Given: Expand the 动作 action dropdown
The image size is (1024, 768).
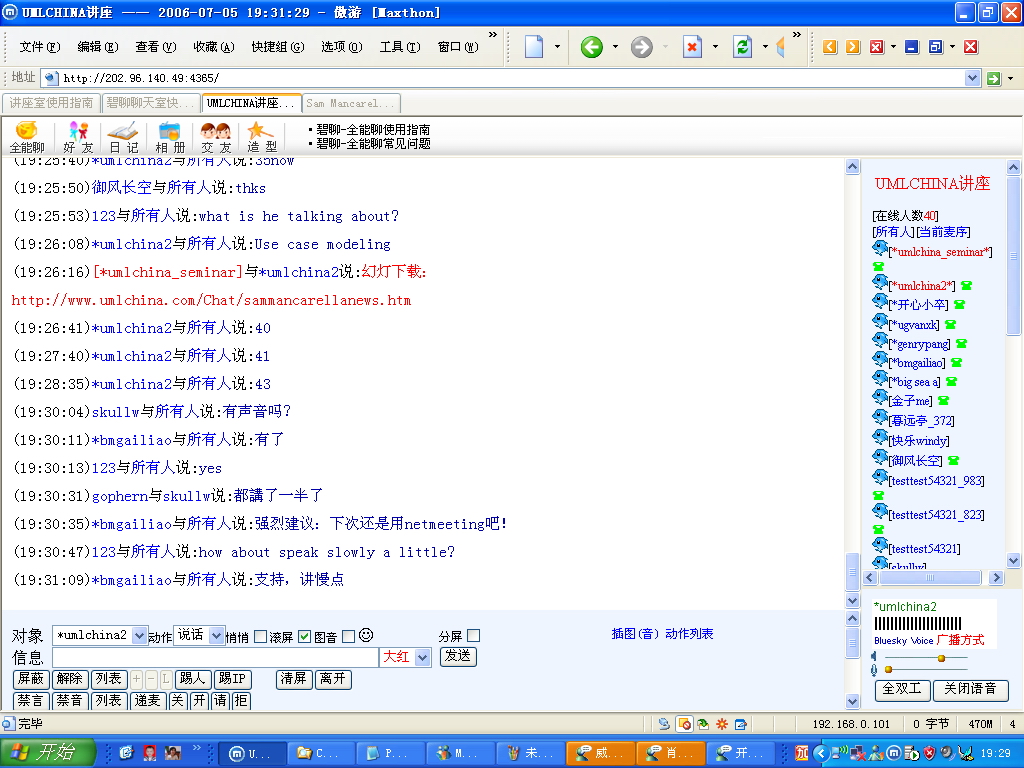Looking at the screenshot, I should (217, 635).
